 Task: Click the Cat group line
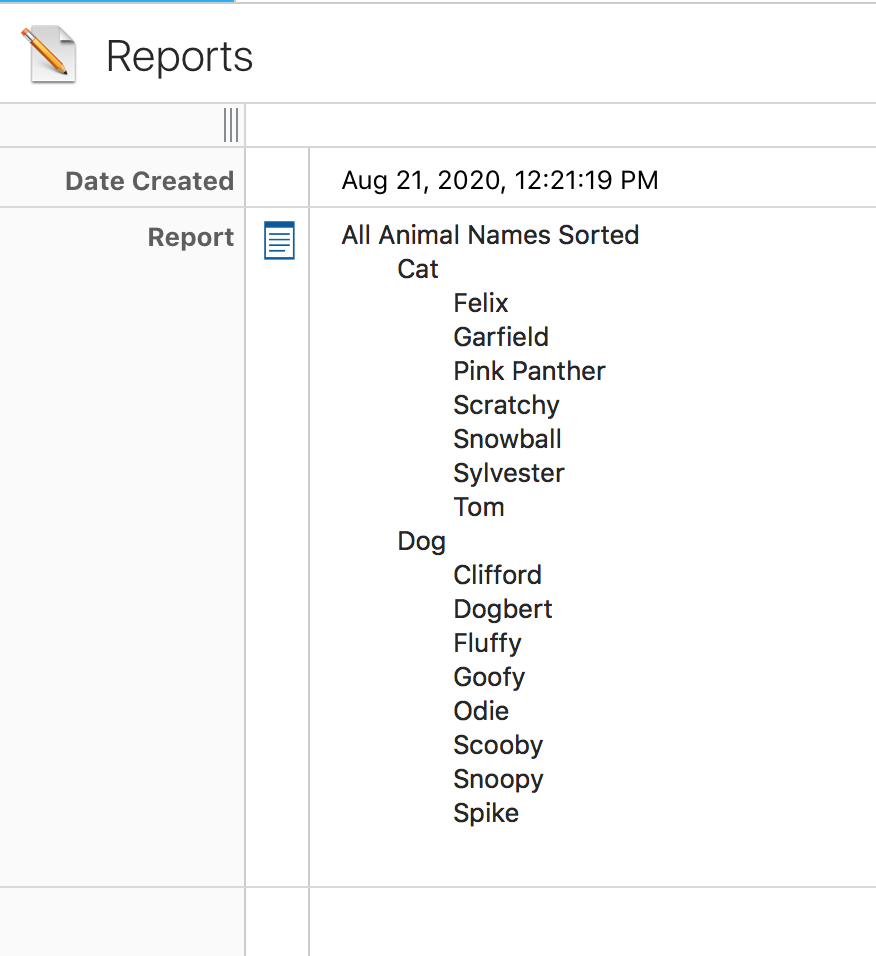[x=418, y=269]
